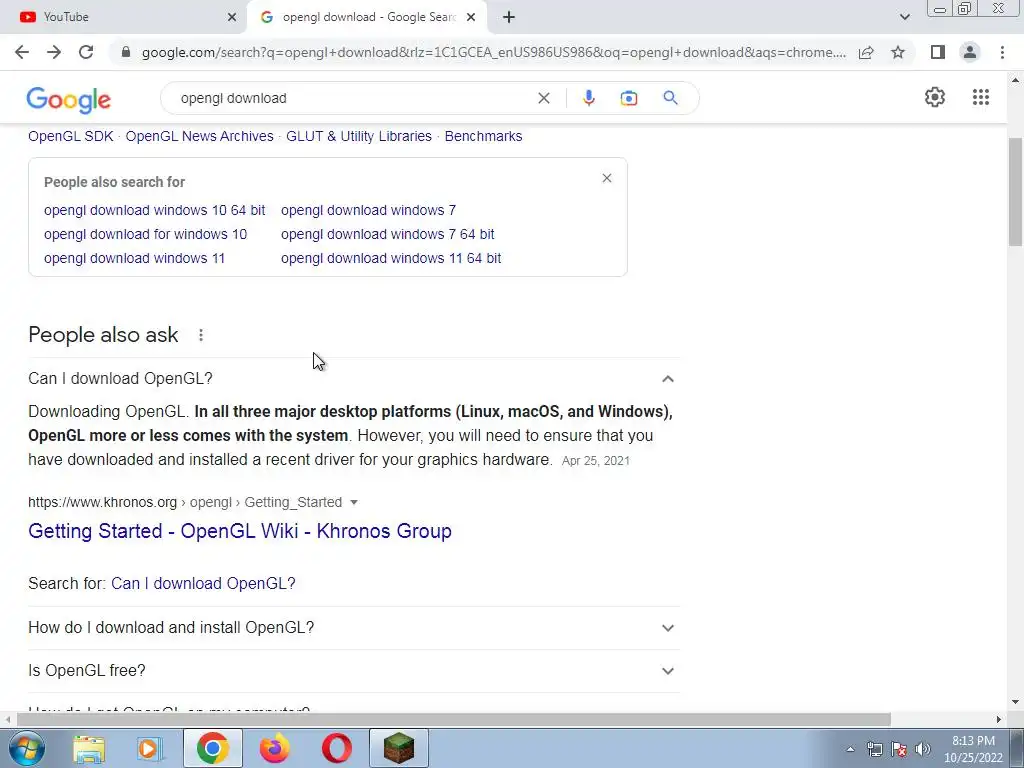This screenshot has height=768, width=1024.
Task: Open the Benchmarks link
Action: click(x=483, y=136)
